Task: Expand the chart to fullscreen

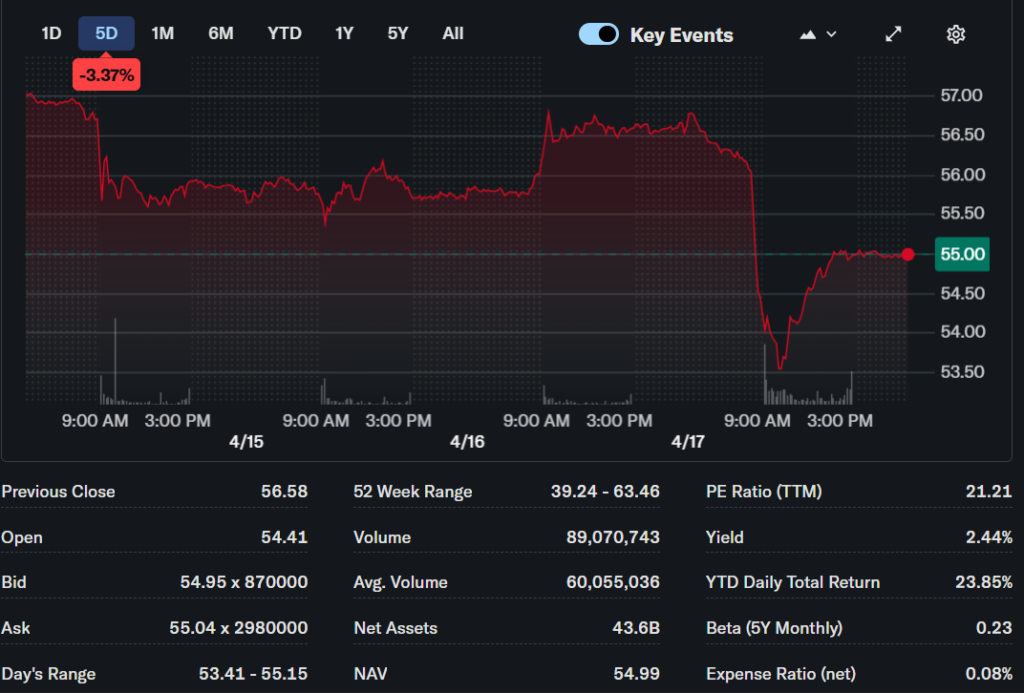Action: pos(893,34)
